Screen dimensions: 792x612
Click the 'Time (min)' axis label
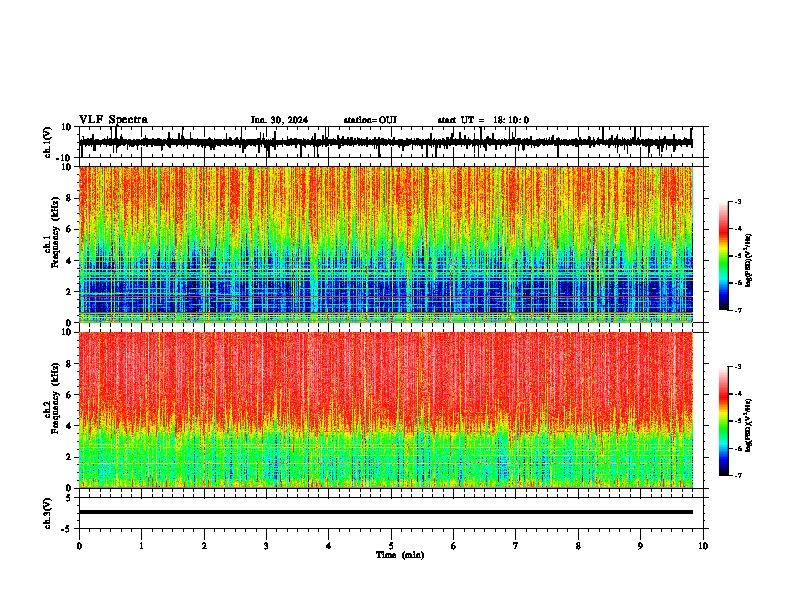coord(400,555)
